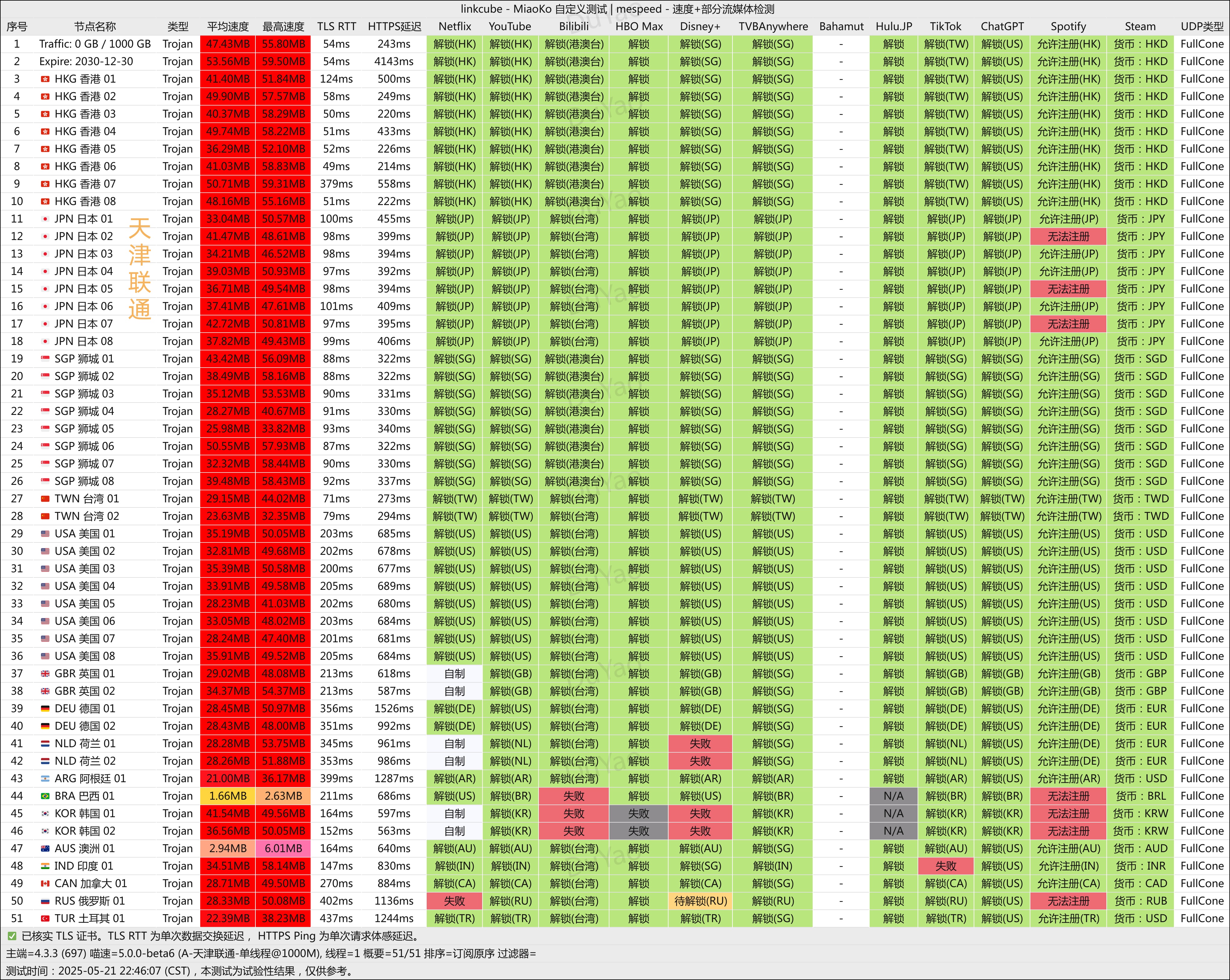Viewport: 1230px width, 980px height.
Task: Click the Brazil flag beside BRA 巴西 01
Action: tap(45, 796)
